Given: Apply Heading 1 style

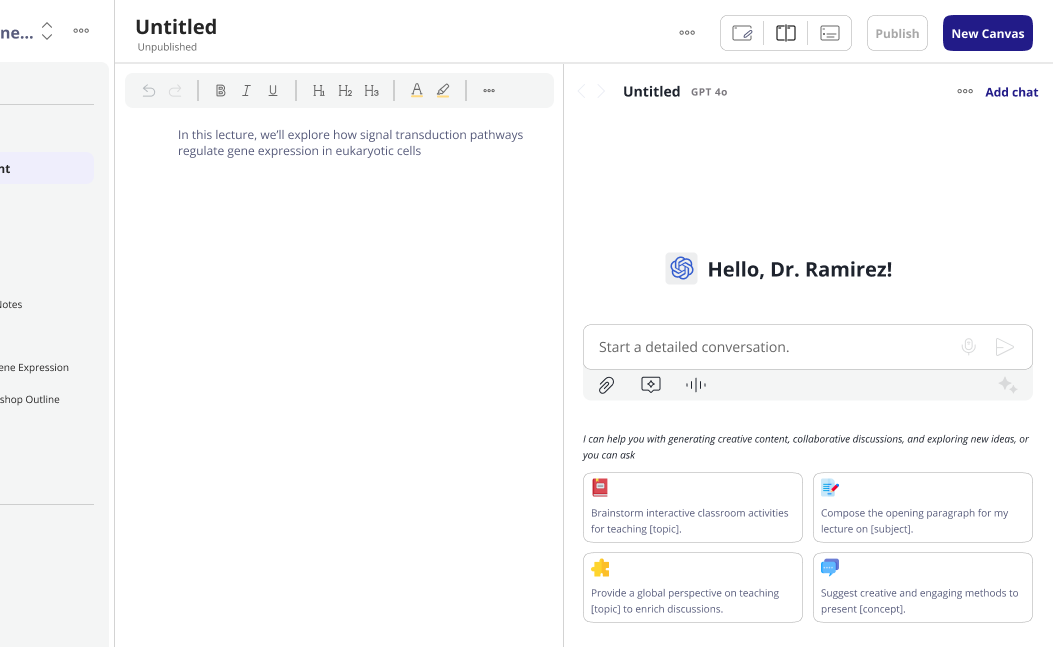Looking at the screenshot, I should click(x=319, y=91).
